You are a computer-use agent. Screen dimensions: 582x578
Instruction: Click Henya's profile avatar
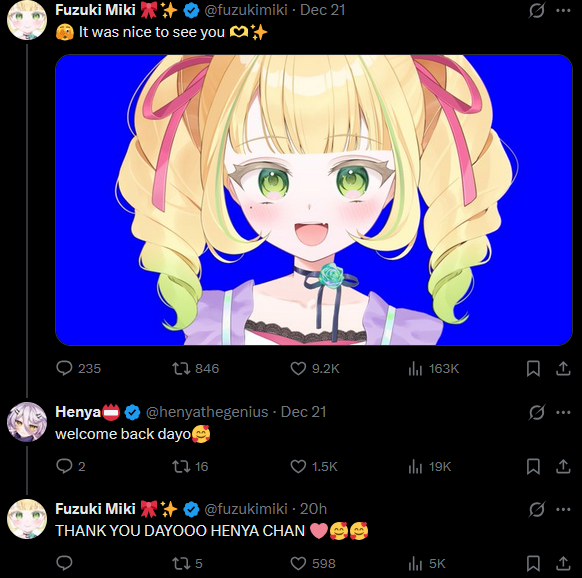(27, 422)
